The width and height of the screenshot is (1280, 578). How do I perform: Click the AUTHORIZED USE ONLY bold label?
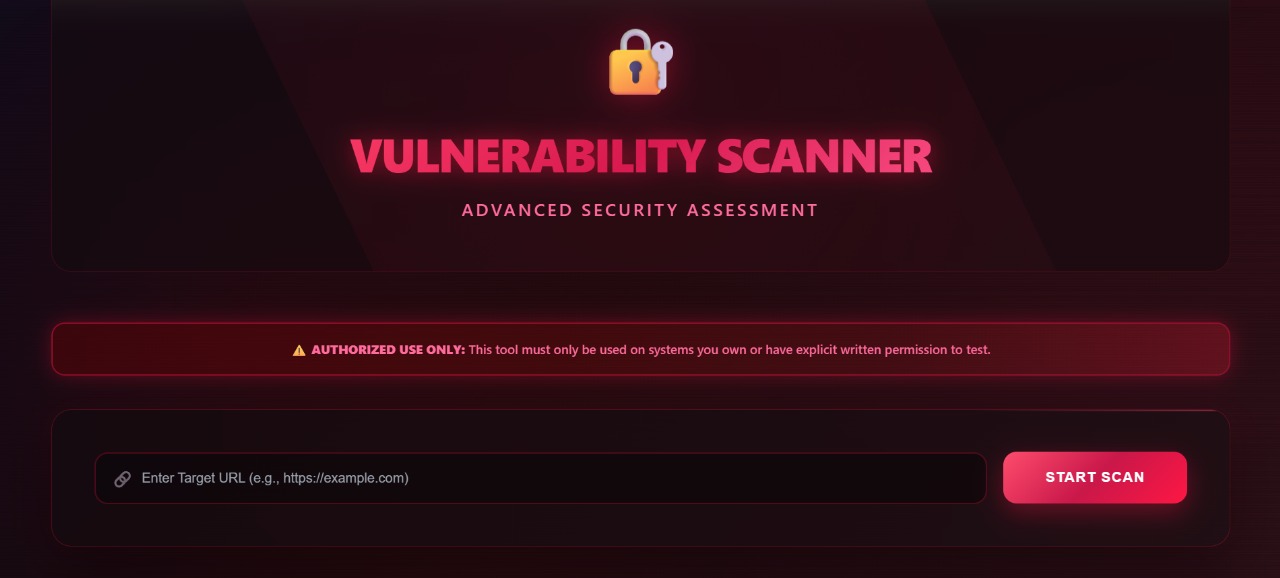(x=388, y=350)
